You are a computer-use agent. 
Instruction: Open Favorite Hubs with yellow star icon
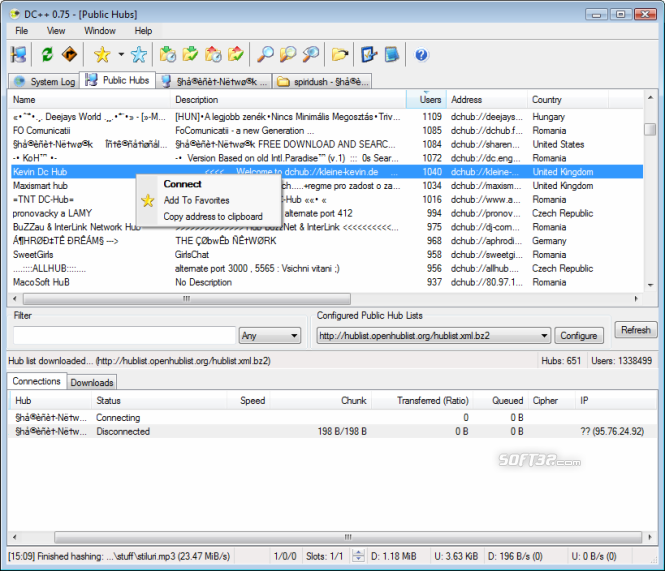pyautogui.click(x=102, y=55)
